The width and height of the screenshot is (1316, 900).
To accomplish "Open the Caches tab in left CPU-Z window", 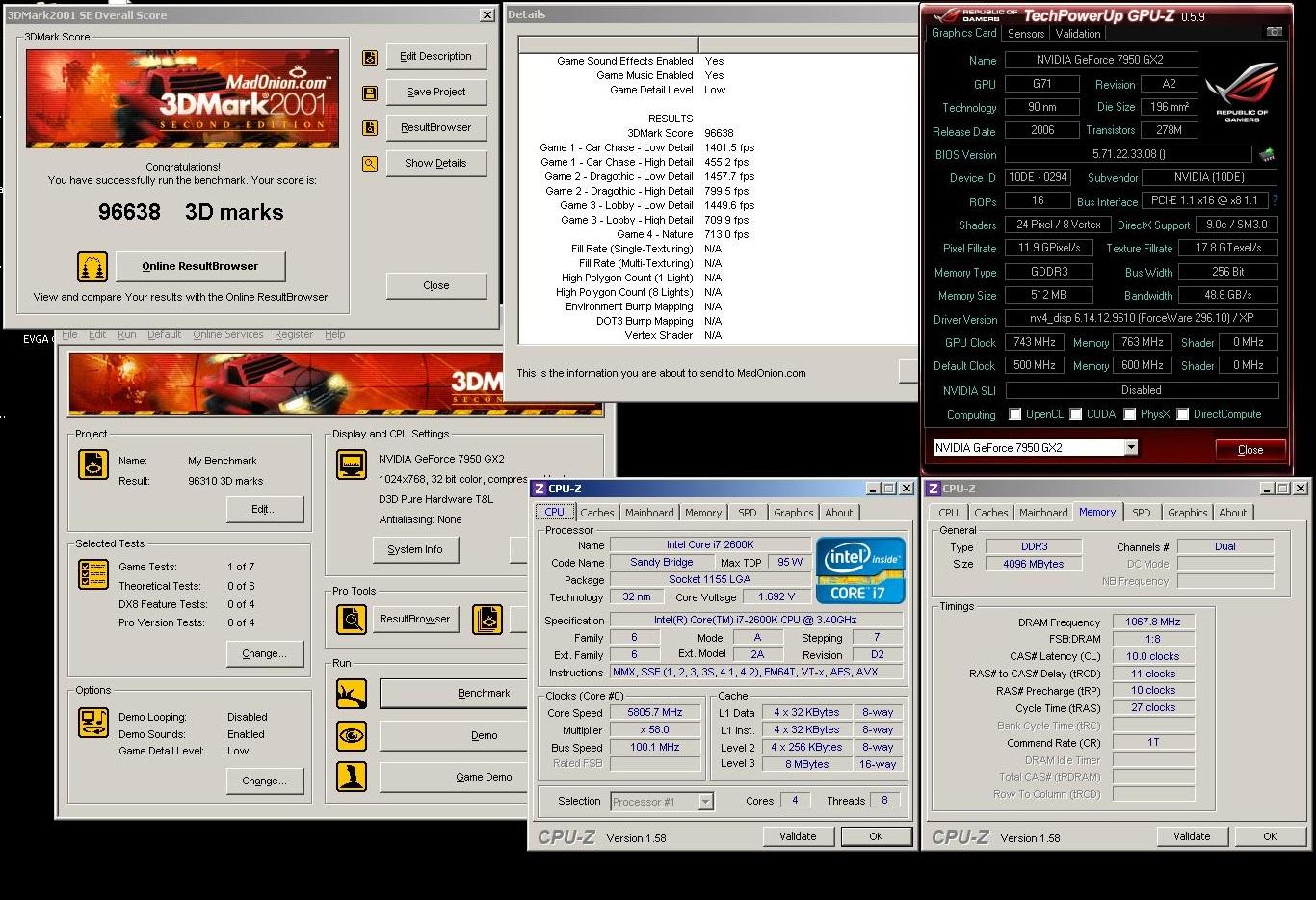I will [x=597, y=513].
